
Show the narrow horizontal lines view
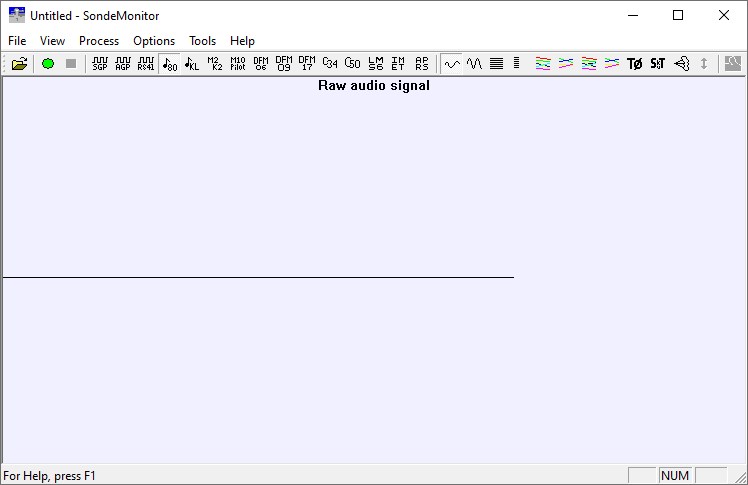coord(517,63)
